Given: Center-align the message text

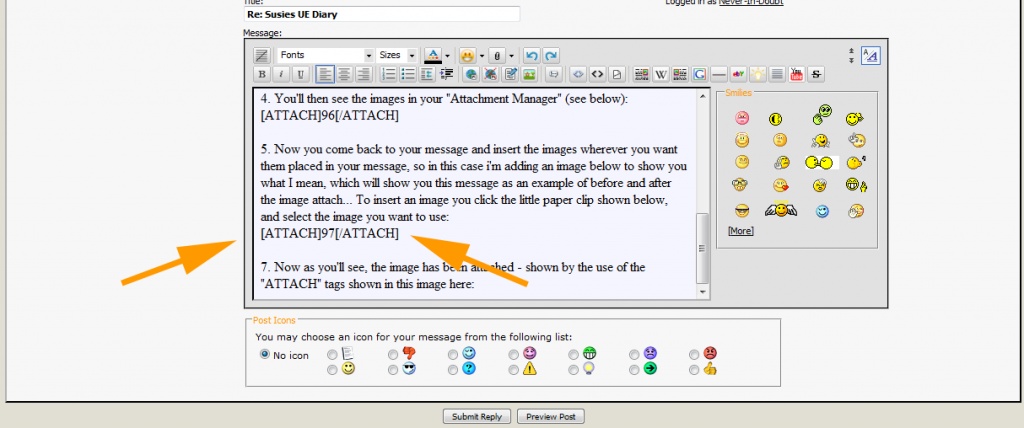Looking at the screenshot, I should click(x=344, y=74).
